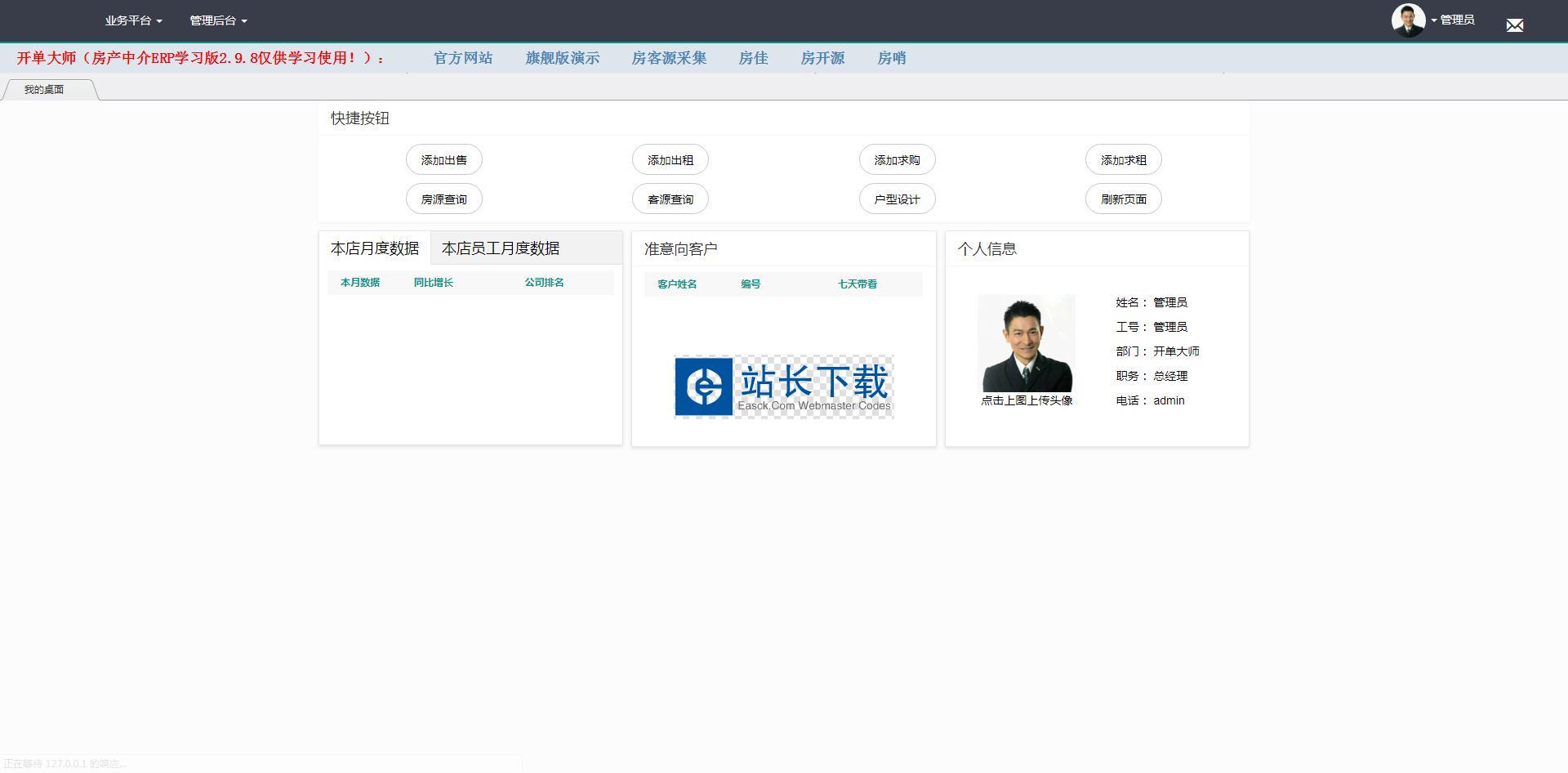Image resolution: width=1568 pixels, height=773 pixels.
Task: Switch to 本店员工月度数据 tab
Action: [x=501, y=248]
